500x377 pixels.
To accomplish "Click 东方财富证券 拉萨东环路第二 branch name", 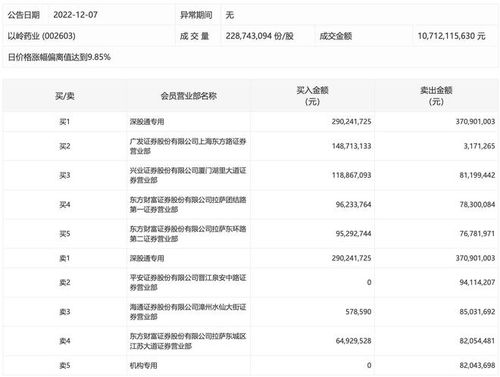I will (x=188, y=234).
